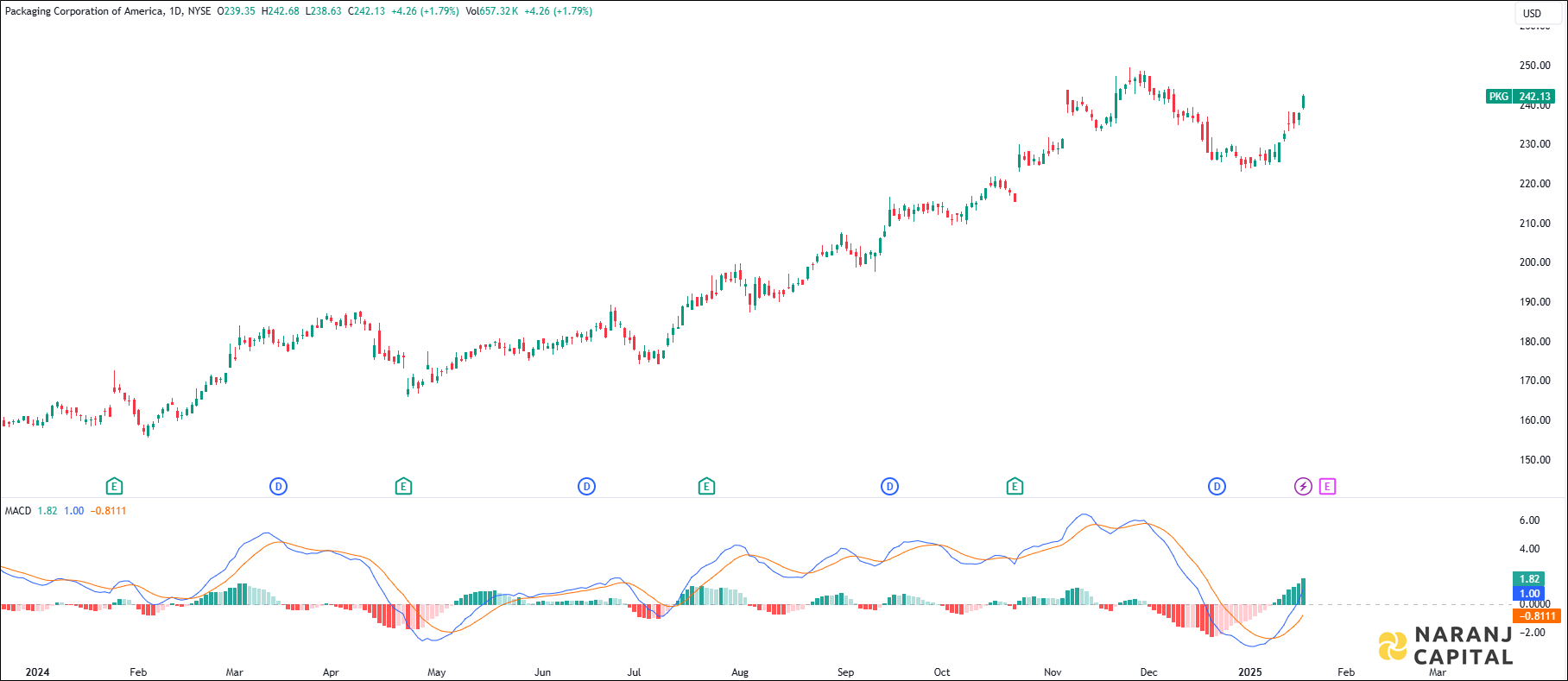This screenshot has height=681, width=1568.
Task: Click the Vol657.32K volume readout
Action: coord(491,11)
